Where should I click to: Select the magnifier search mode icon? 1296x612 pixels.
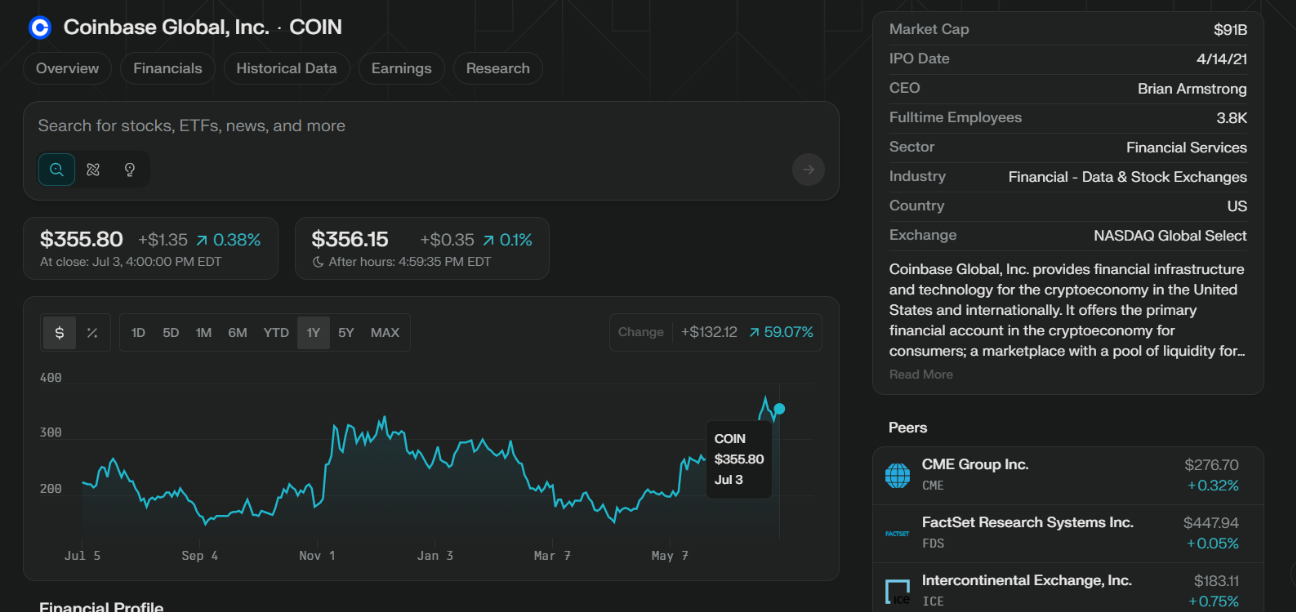coord(57,169)
